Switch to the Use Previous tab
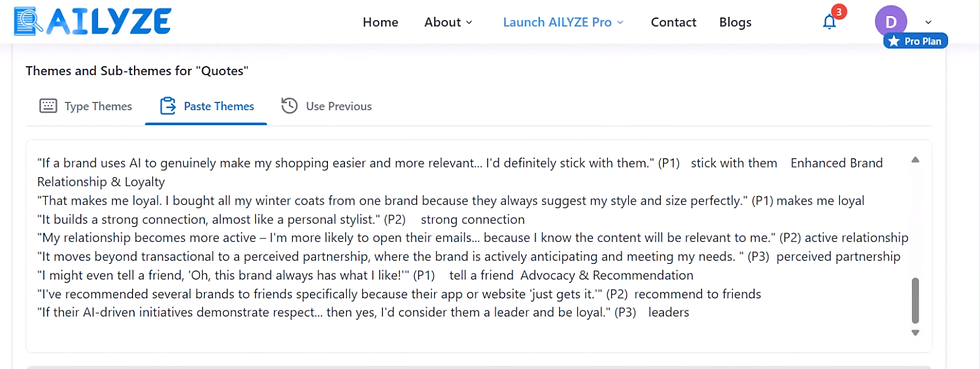 (326, 106)
